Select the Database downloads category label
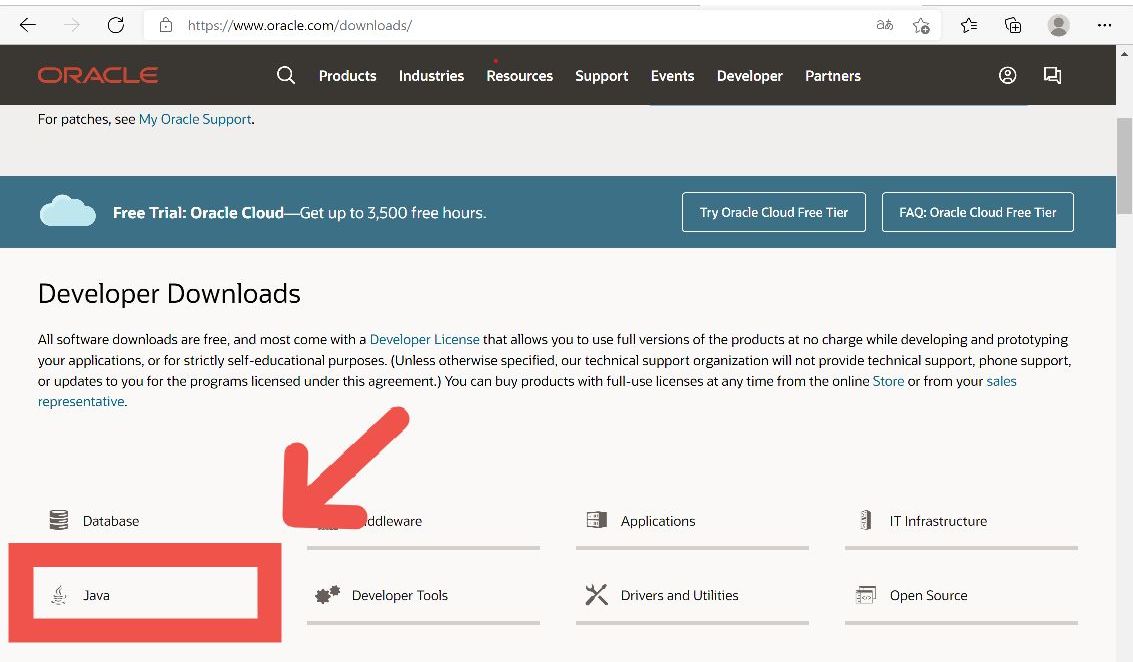1133x662 pixels. click(111, 520)
